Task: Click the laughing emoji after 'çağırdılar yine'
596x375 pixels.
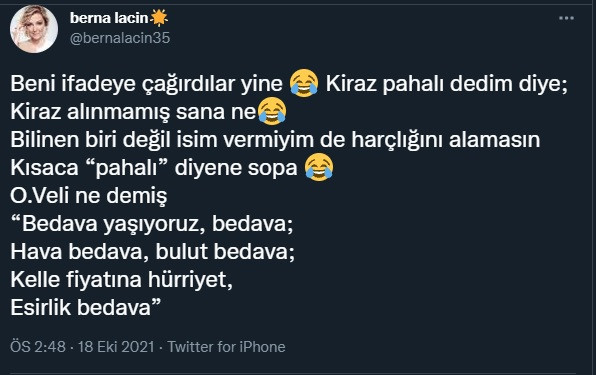Action: (x=304, y=83)
